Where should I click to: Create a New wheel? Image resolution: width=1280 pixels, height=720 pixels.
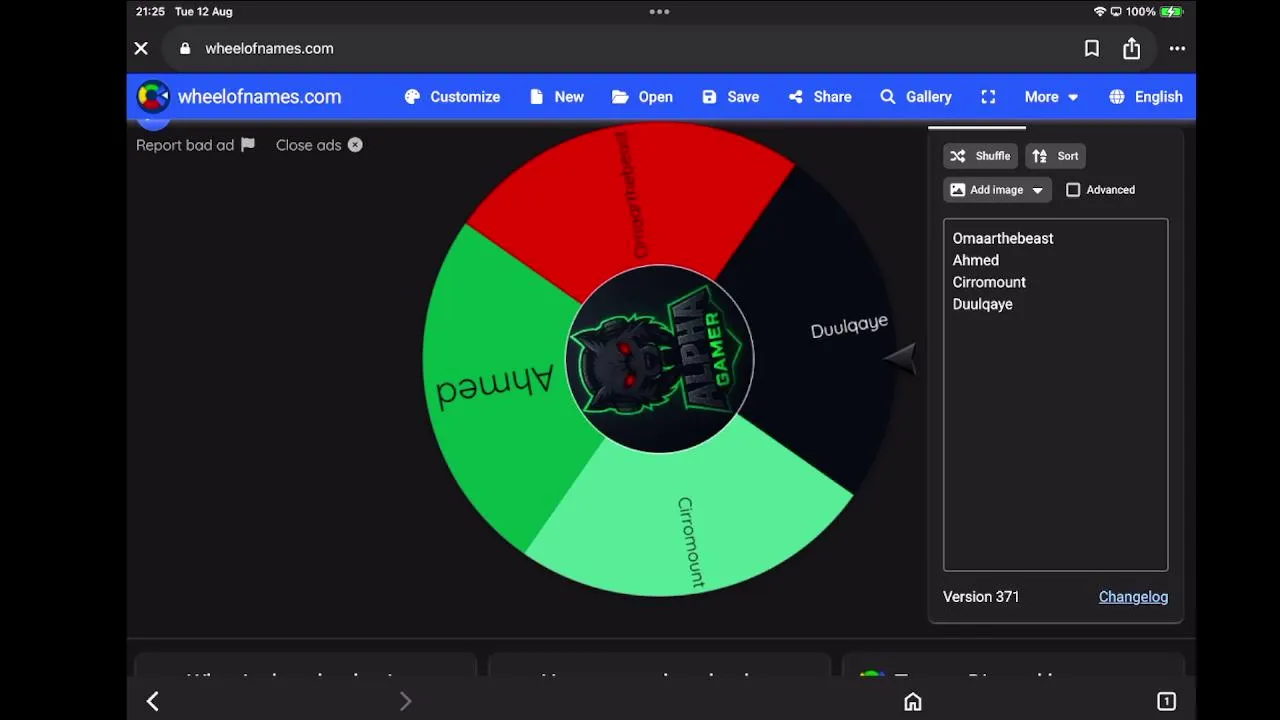pyautogui.click(x=557, y=97)
